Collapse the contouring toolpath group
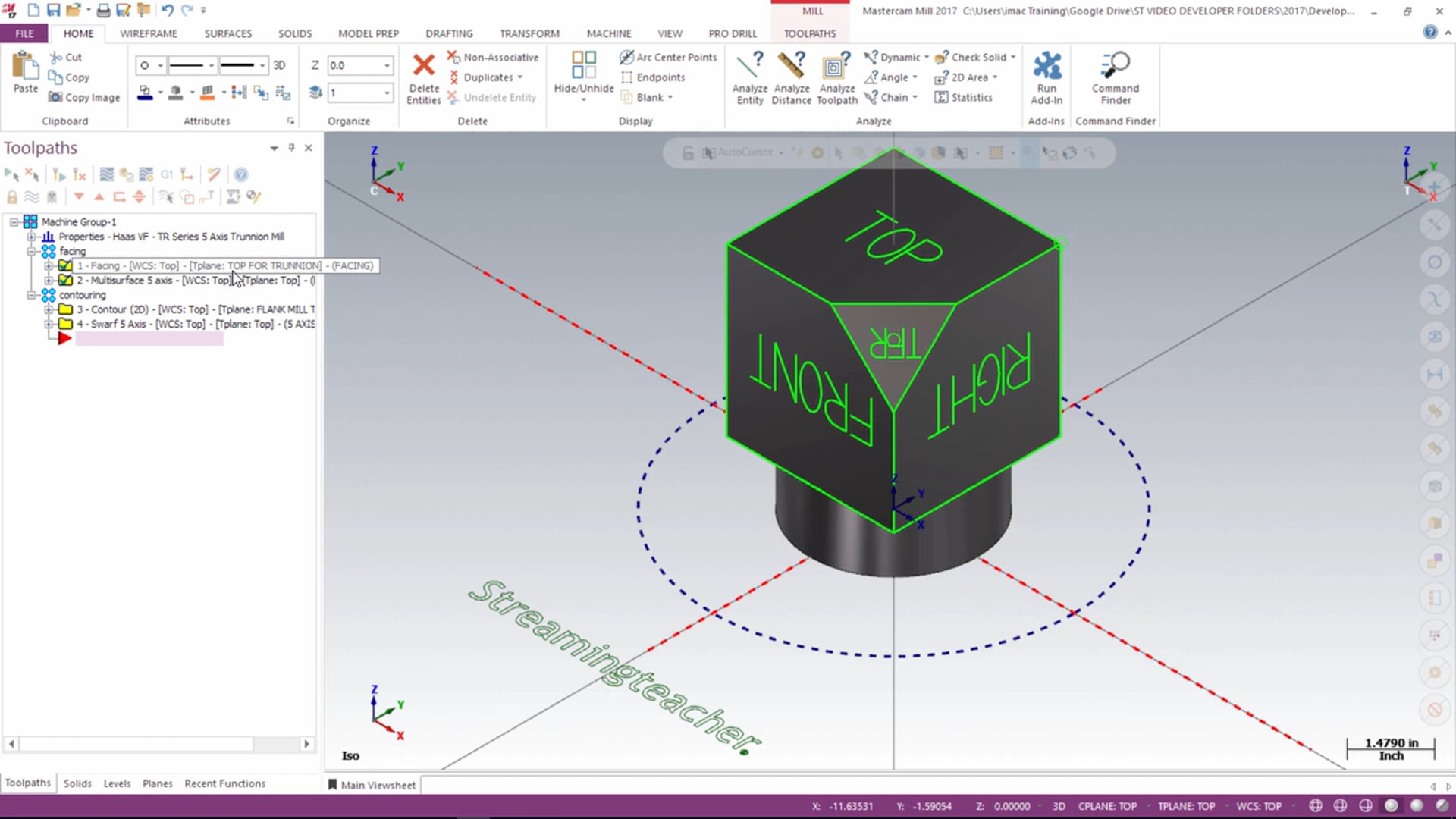 [x=31, y=295]
